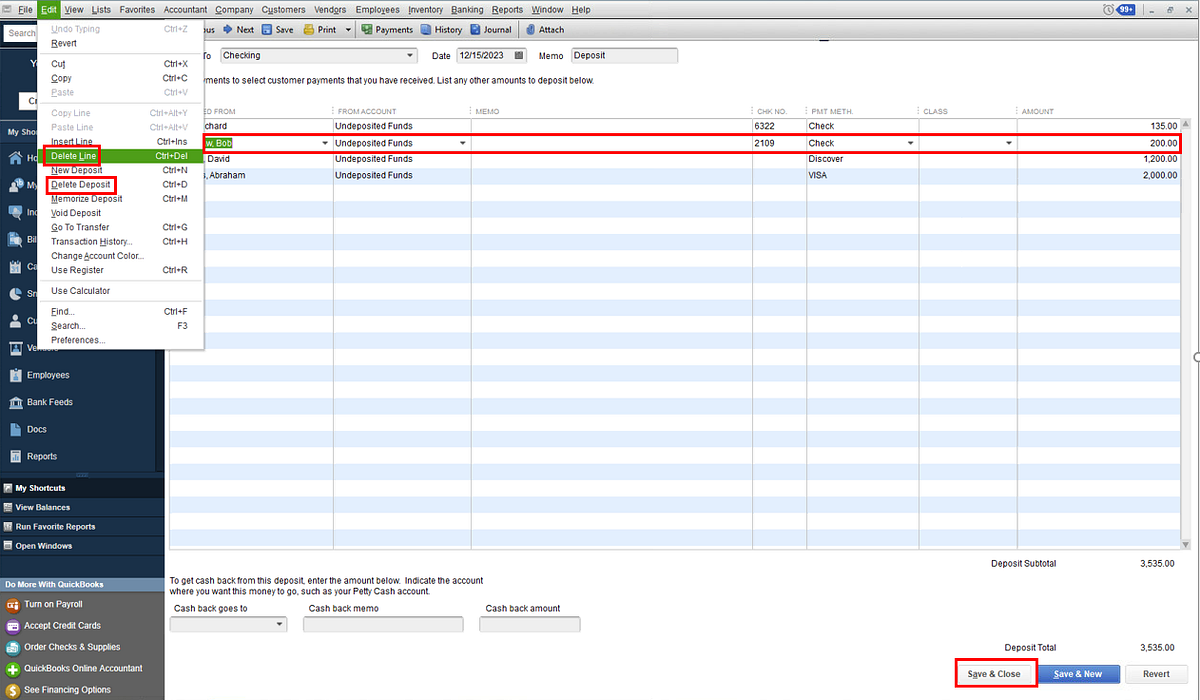Open the Check payment method dropdown
The image size is (1200, 700).
click(909, 142)
